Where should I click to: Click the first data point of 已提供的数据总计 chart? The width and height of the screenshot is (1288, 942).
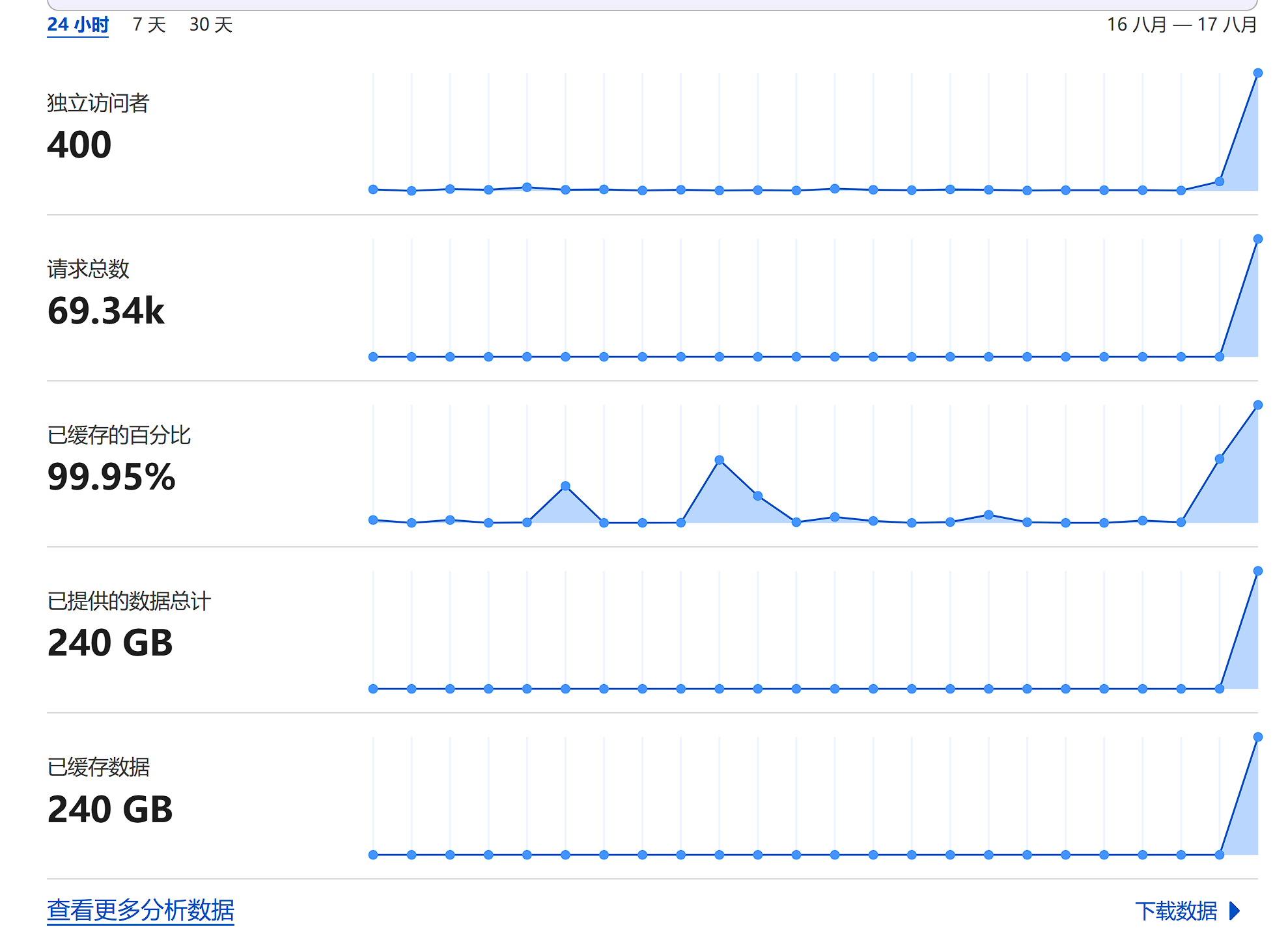click(373, 689)
